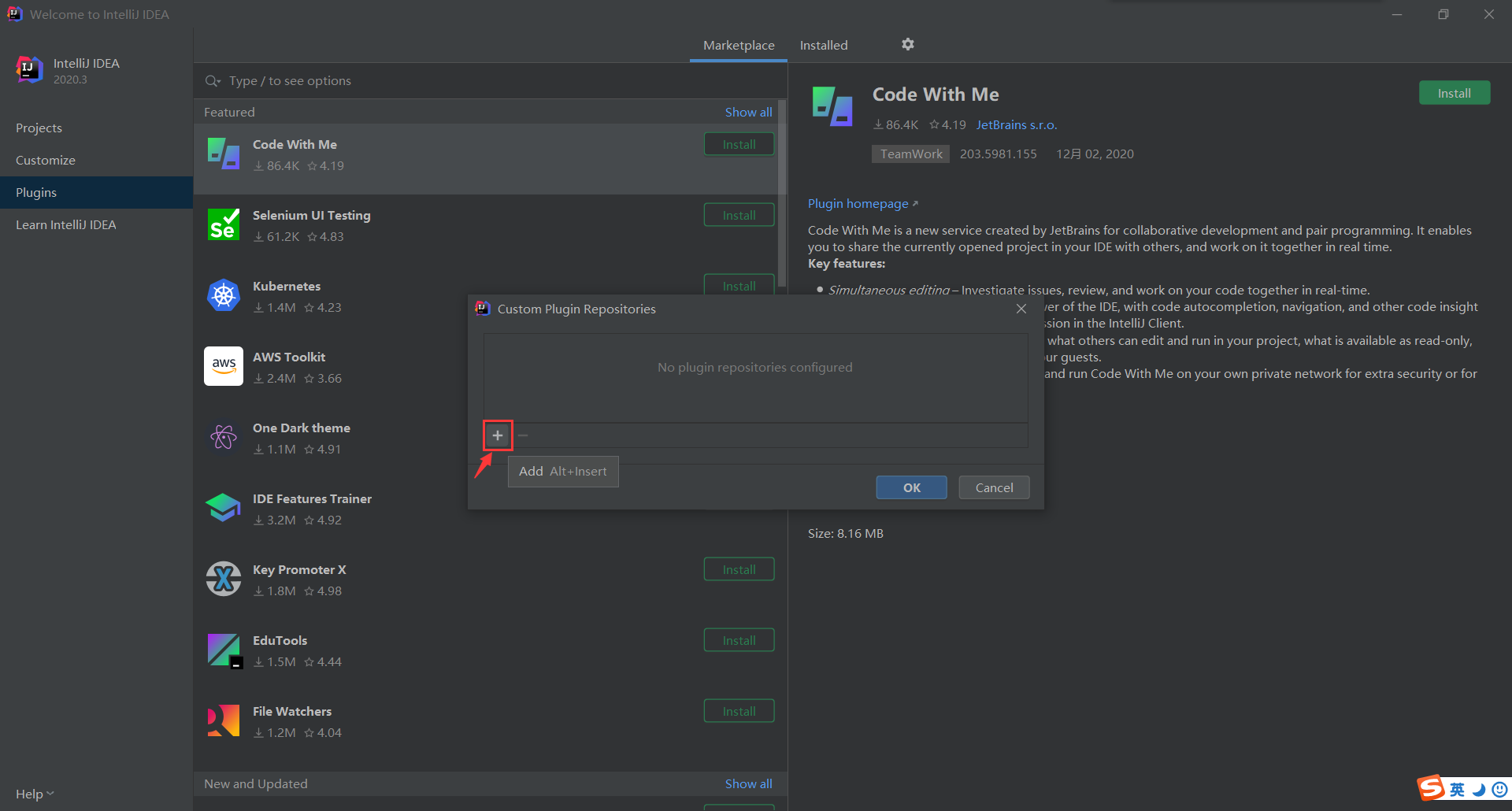This screenshot has height=811, width=1512.
Task: Switch to the Marketplace tab
Action: tap(739, 46)
